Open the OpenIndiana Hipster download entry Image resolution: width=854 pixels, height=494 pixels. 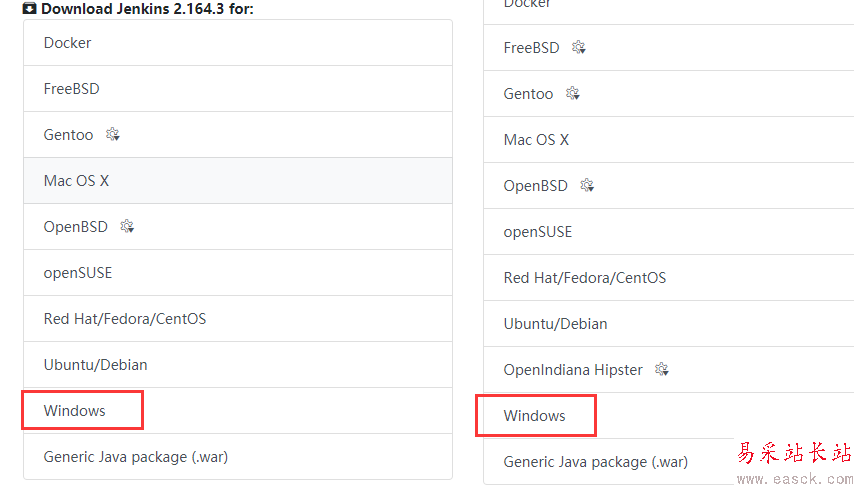[x=573, y=370]
